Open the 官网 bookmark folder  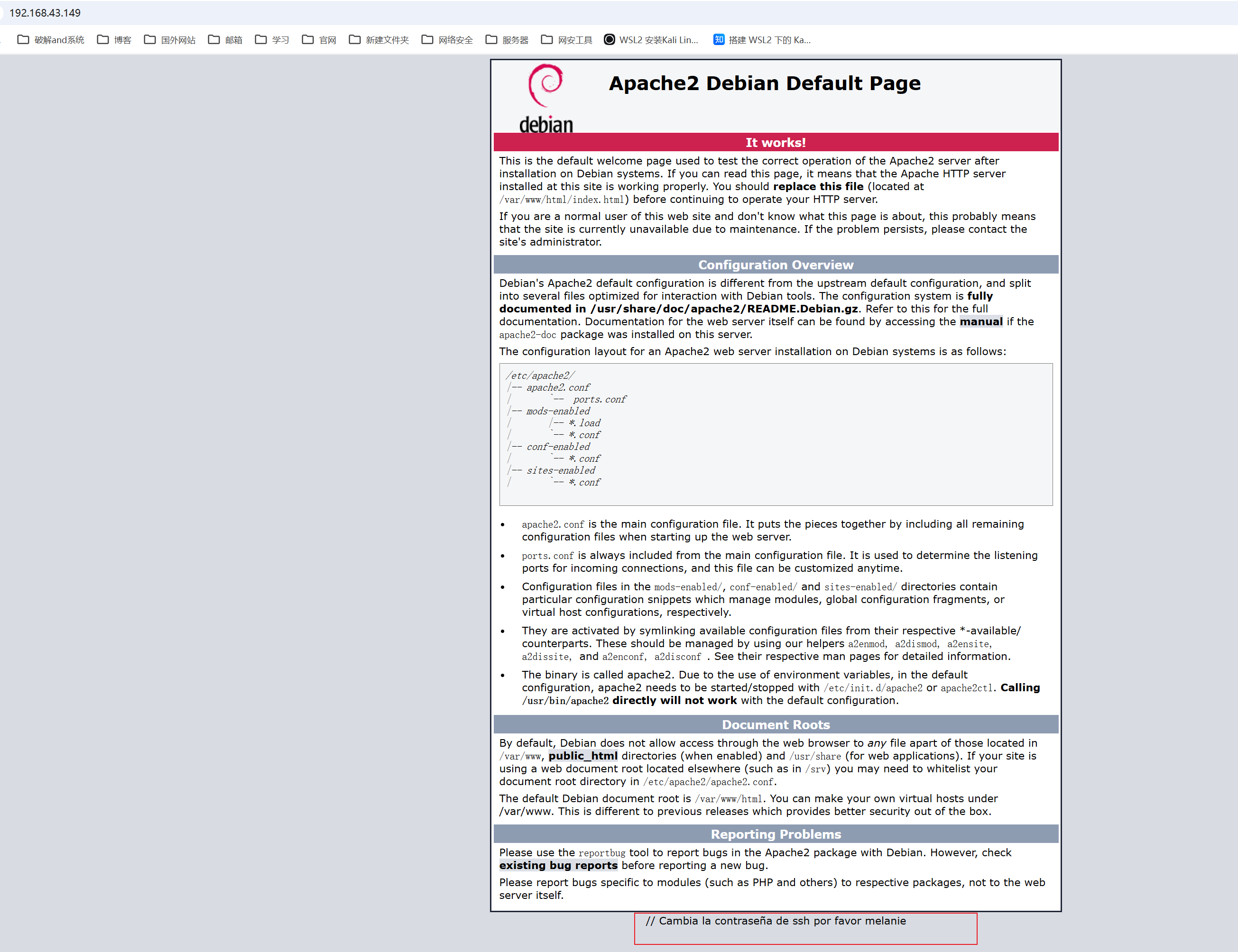coord(320,40)
